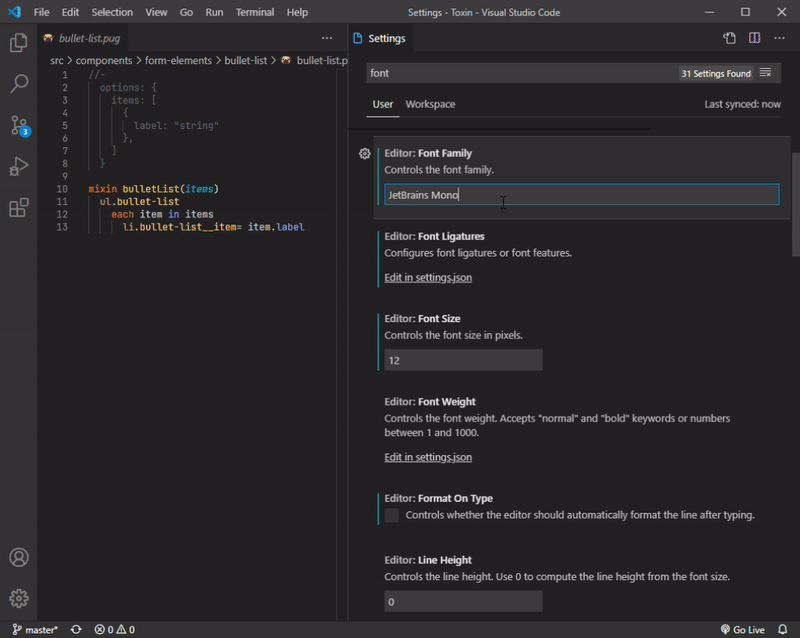This screenshot has height=638, width=800.
Task: Edit Font Ligatures in settings.json
Action: (428, 278)
